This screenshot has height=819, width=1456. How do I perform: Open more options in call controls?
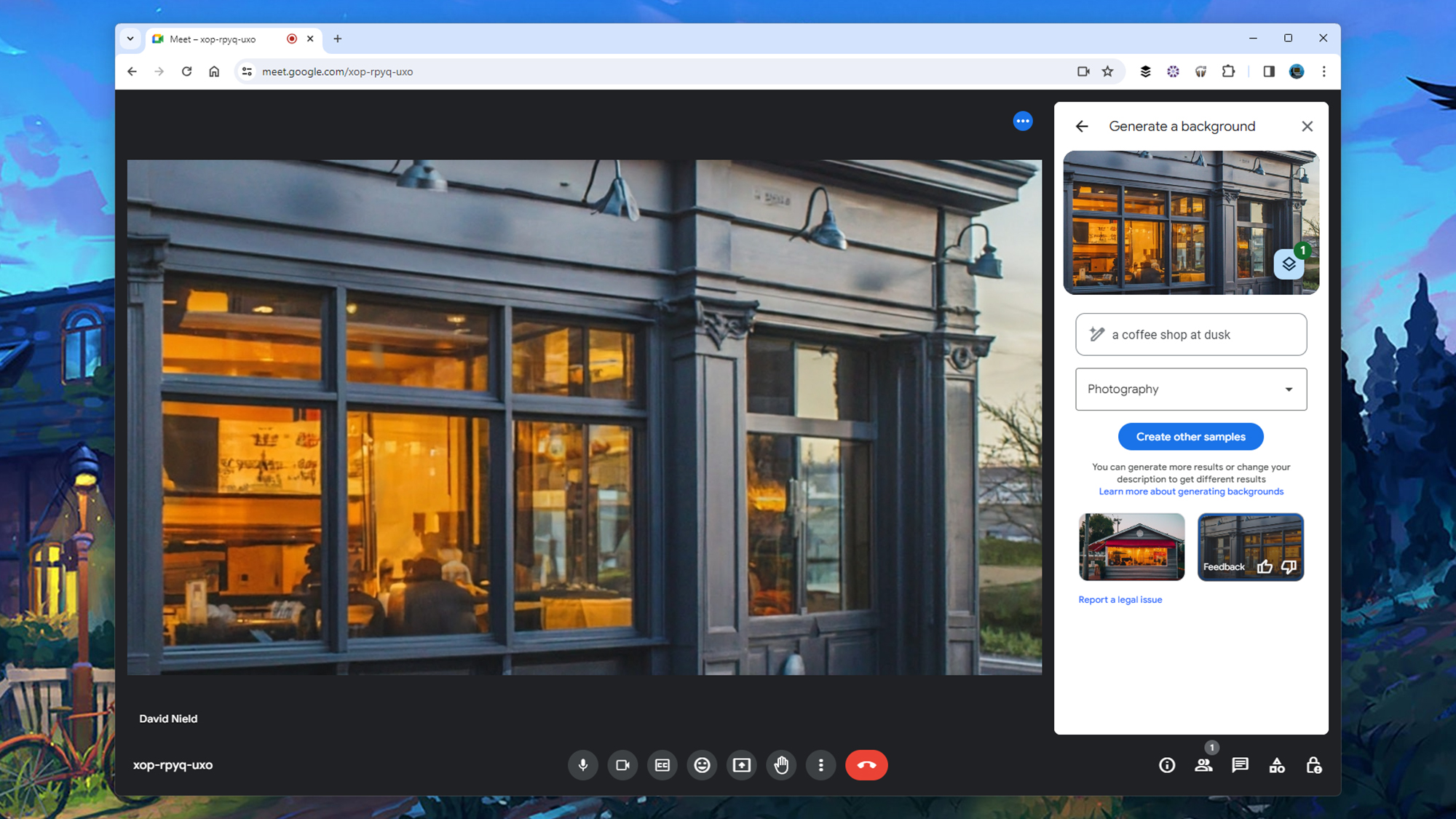[820, 765]
